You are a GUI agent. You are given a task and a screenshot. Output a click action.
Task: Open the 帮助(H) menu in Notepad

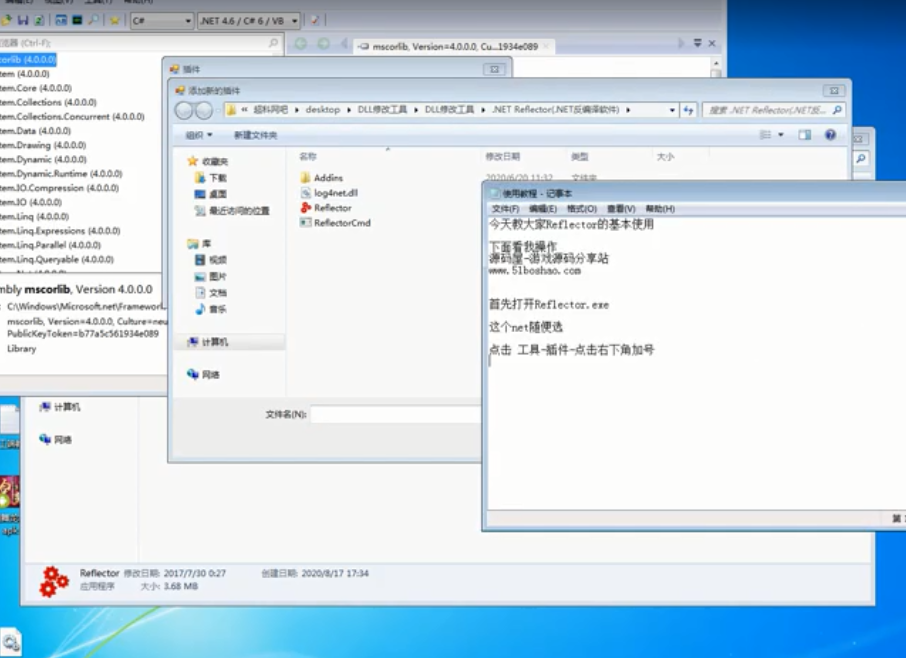660,209
